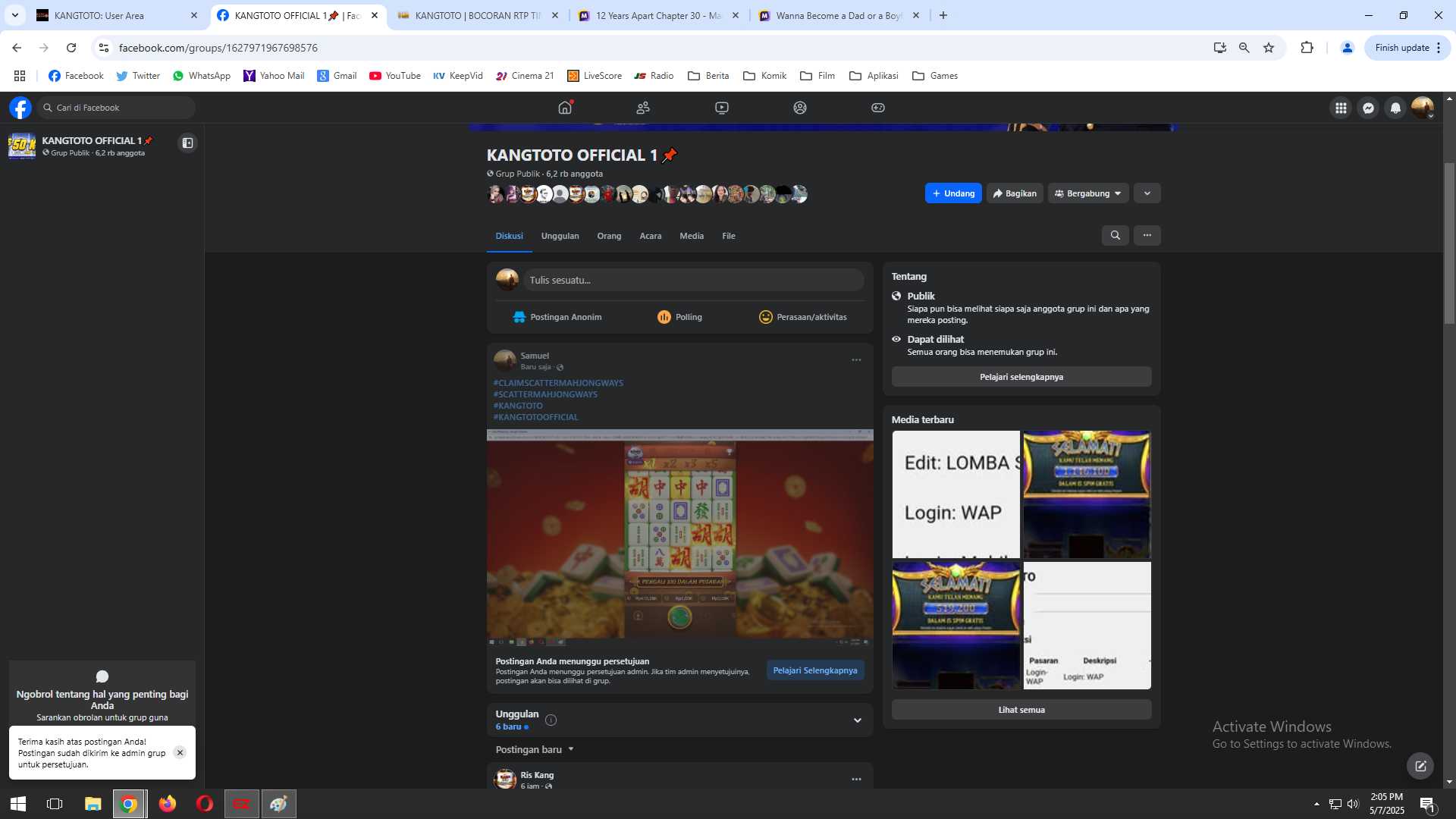Expand the Unggulan section
1456x819 pixels.
pos(857,720)
